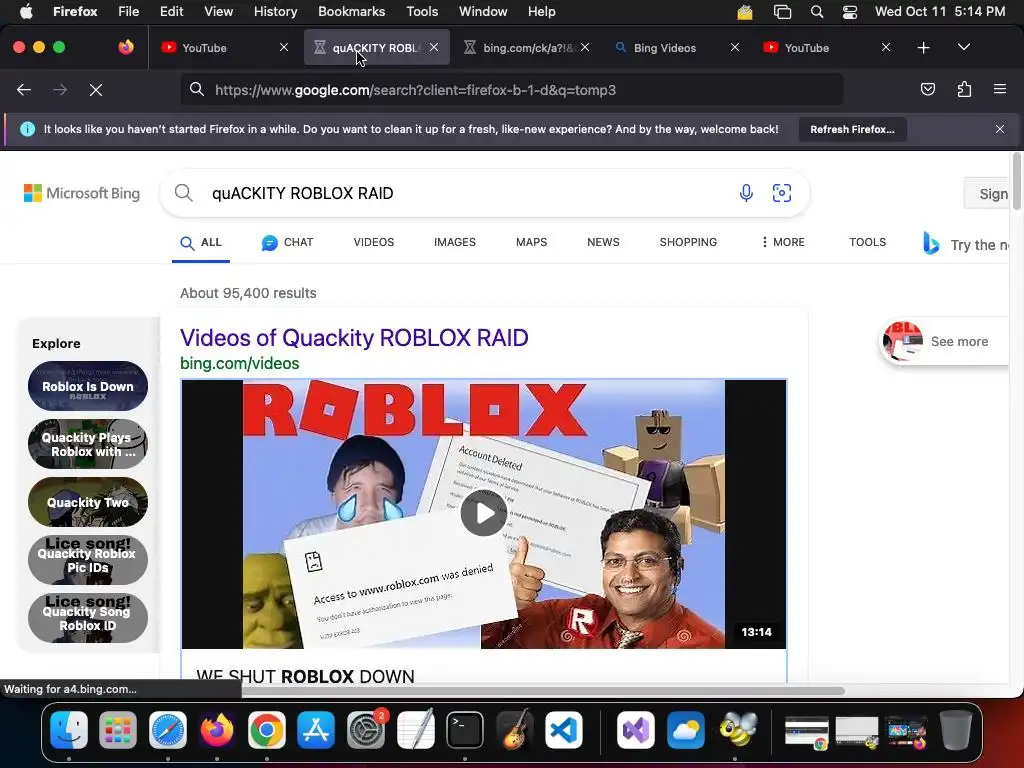Open the Tools menu in menu bar
The height and width of the screenshot is (768, 1024).
[422, 11]
